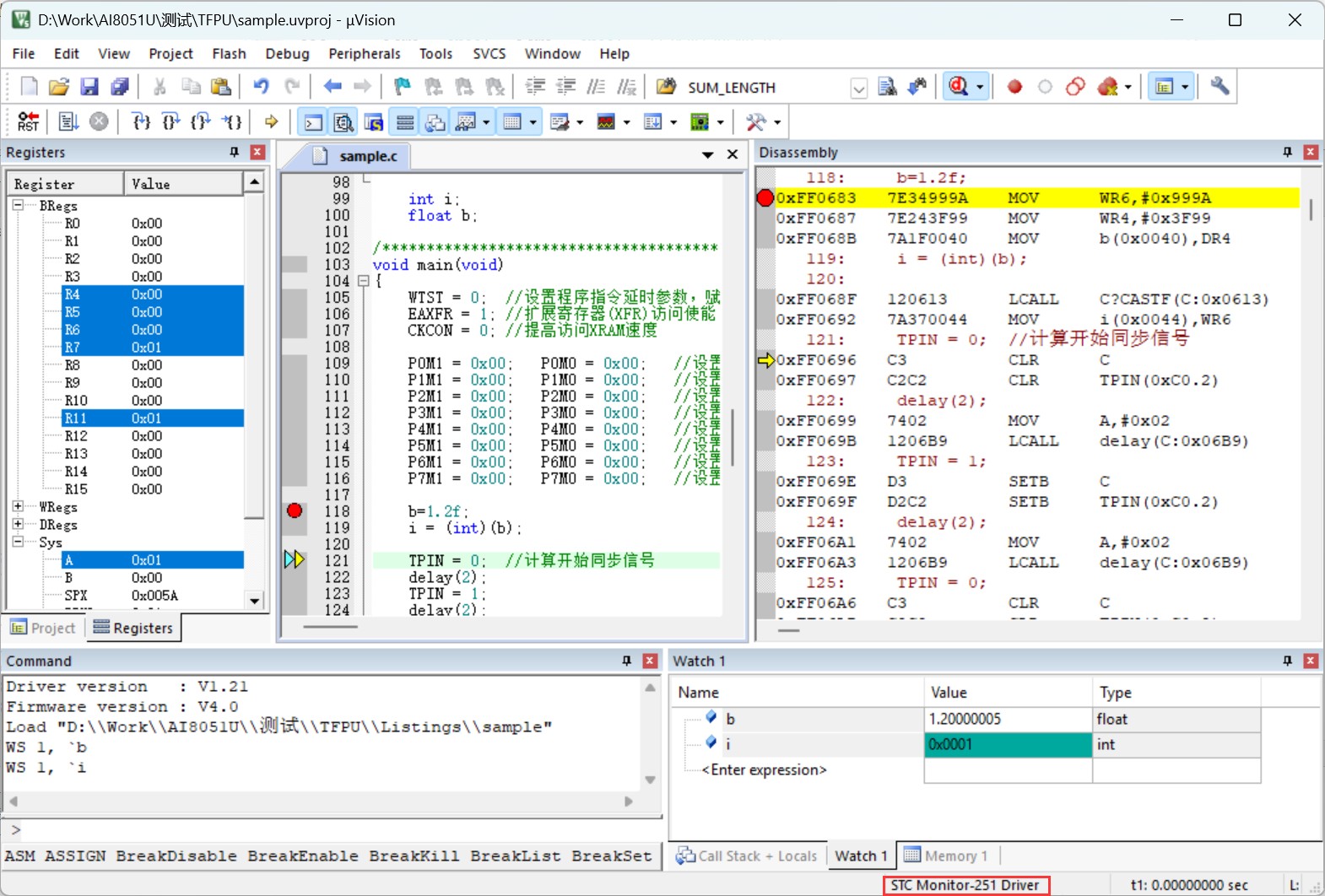The height and width of the screenshot is (896, 1325).
Task: Click the Insert/Remove Breakpoint red dot icon
Action: coord(1014,86)
